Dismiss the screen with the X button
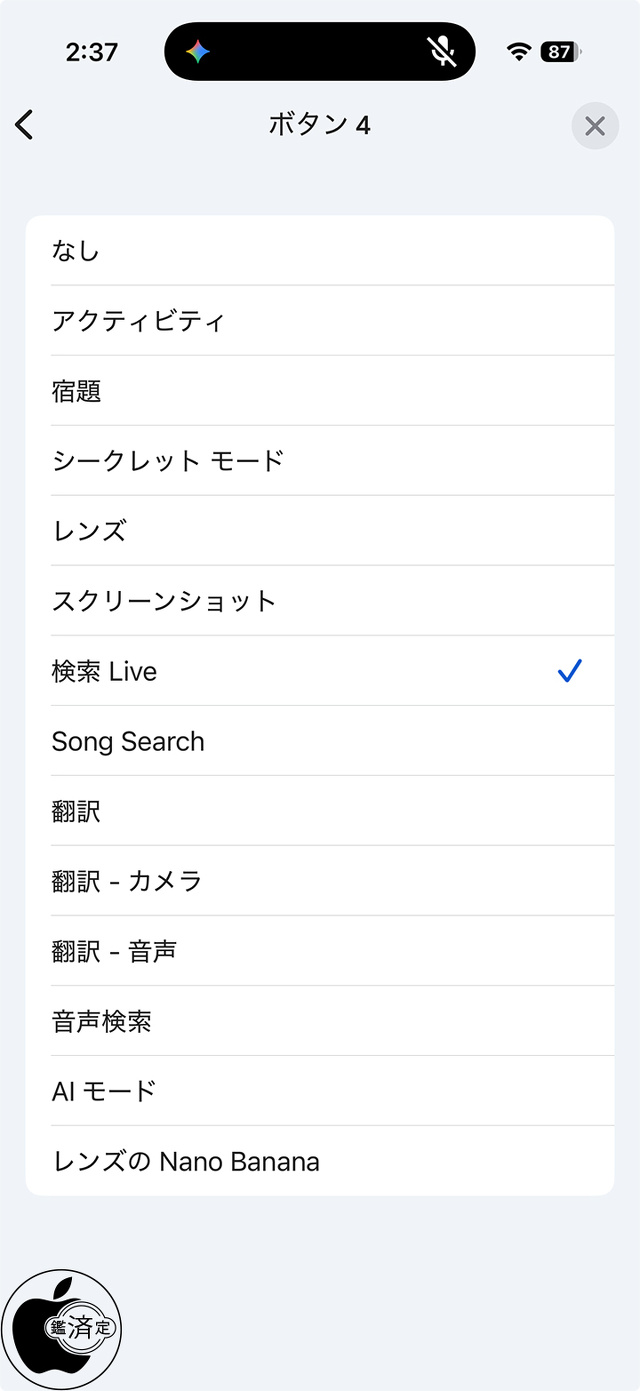 click(x=595, y=126)
